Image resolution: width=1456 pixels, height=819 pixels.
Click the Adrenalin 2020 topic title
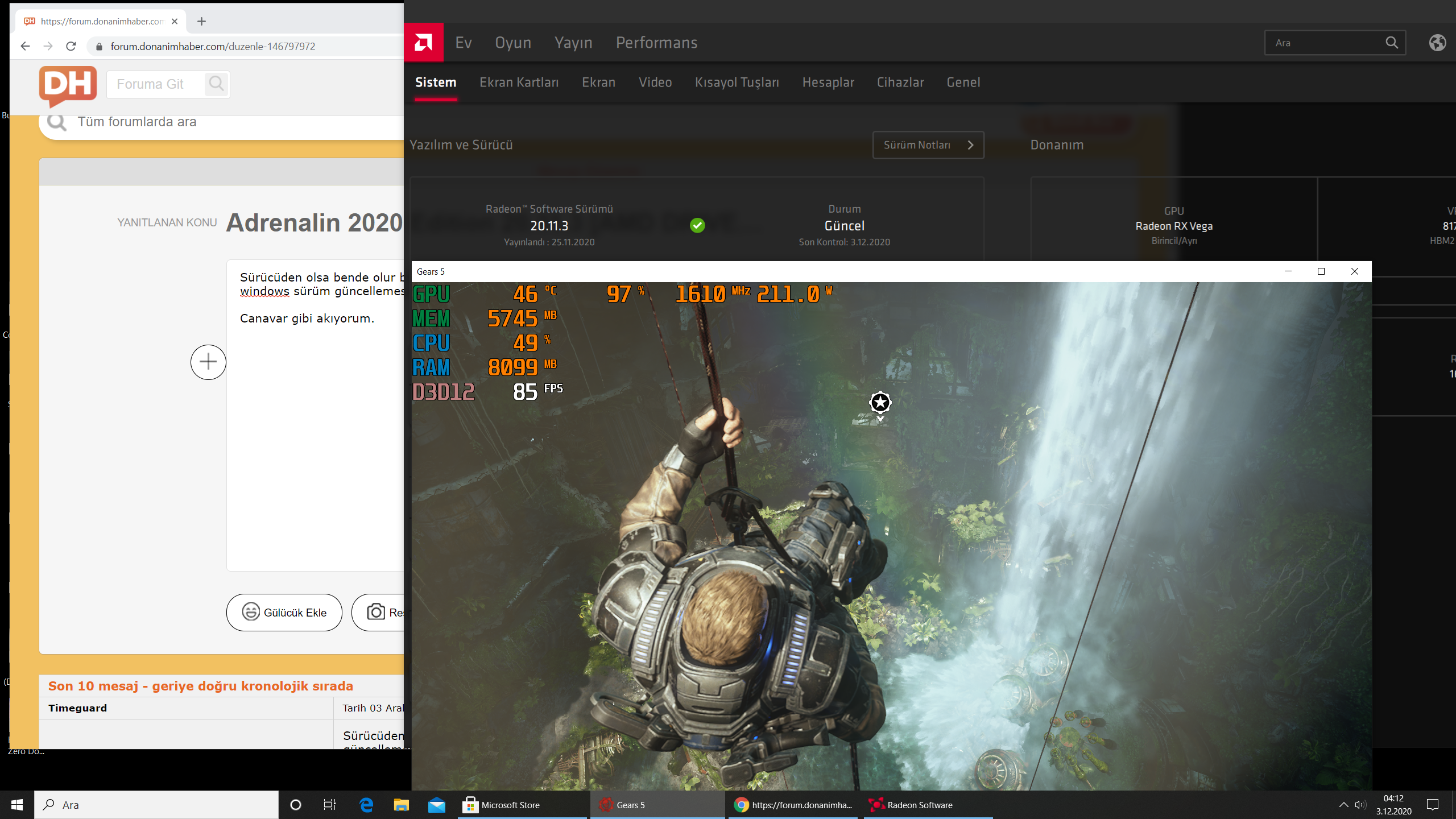315,222
